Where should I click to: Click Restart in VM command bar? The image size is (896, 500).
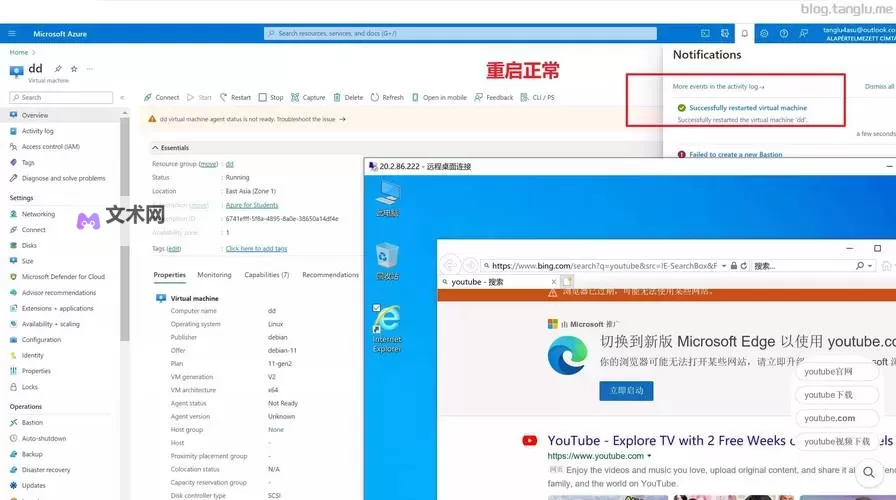click(235, 98)
